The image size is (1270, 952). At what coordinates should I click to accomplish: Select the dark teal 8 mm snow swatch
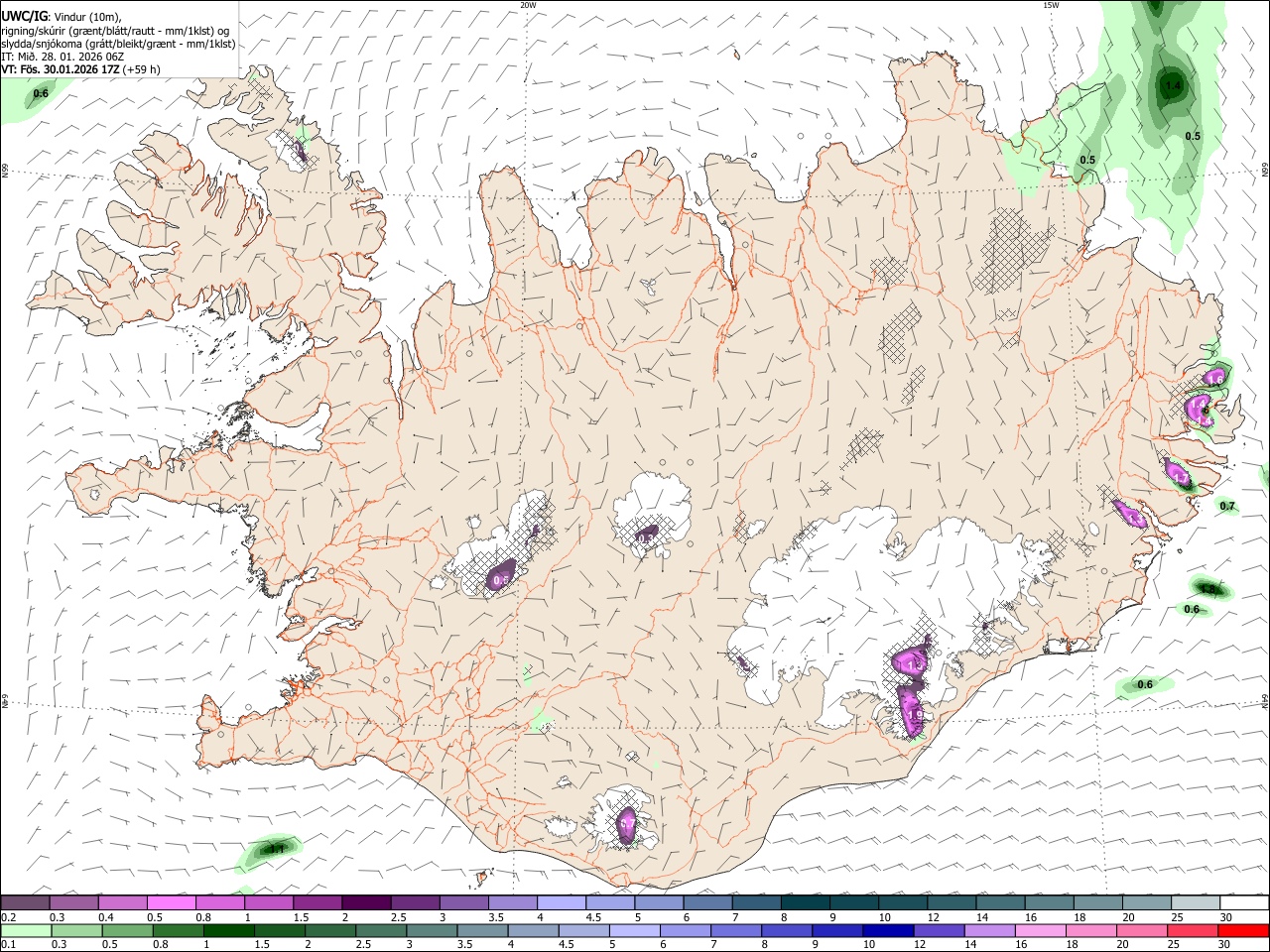(x=806, y=902)
